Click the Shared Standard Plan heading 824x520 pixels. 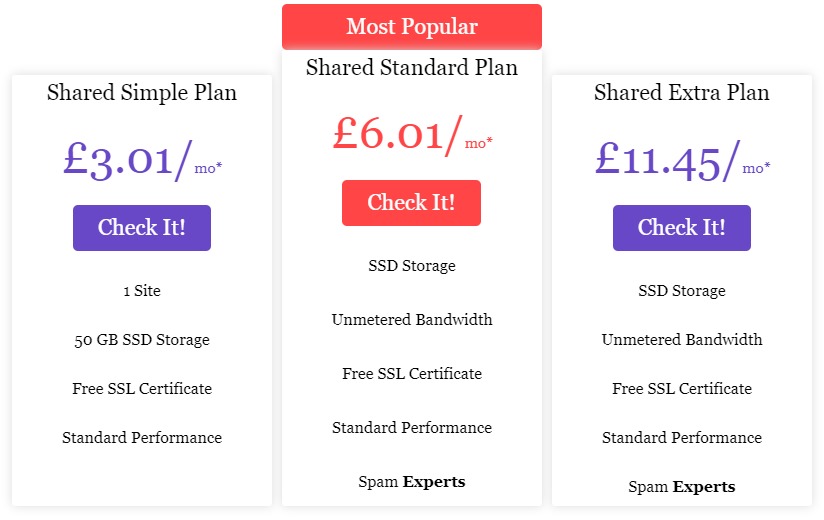(x=412, y=67)
